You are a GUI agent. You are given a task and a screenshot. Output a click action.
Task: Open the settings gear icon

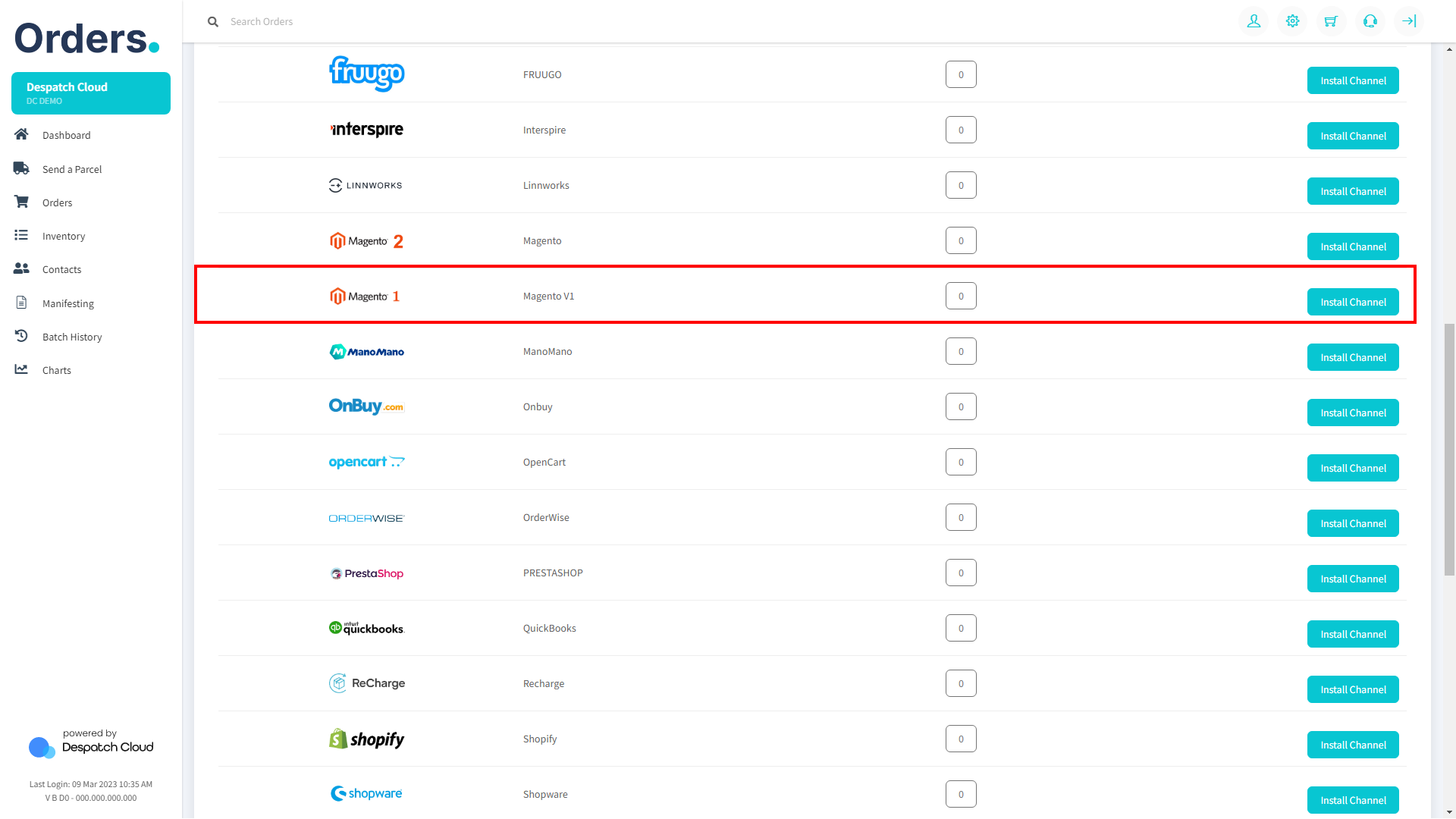coord(1292,21)
